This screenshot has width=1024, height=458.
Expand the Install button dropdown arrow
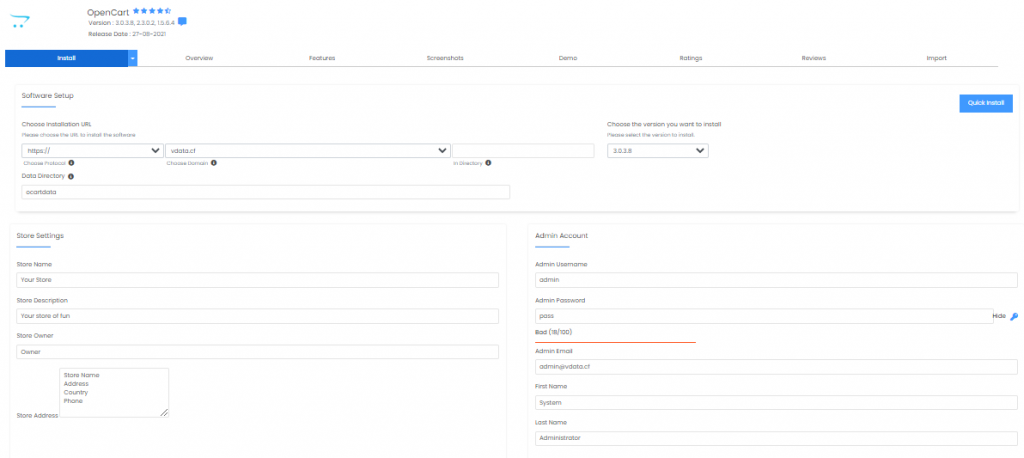[133, 58]
